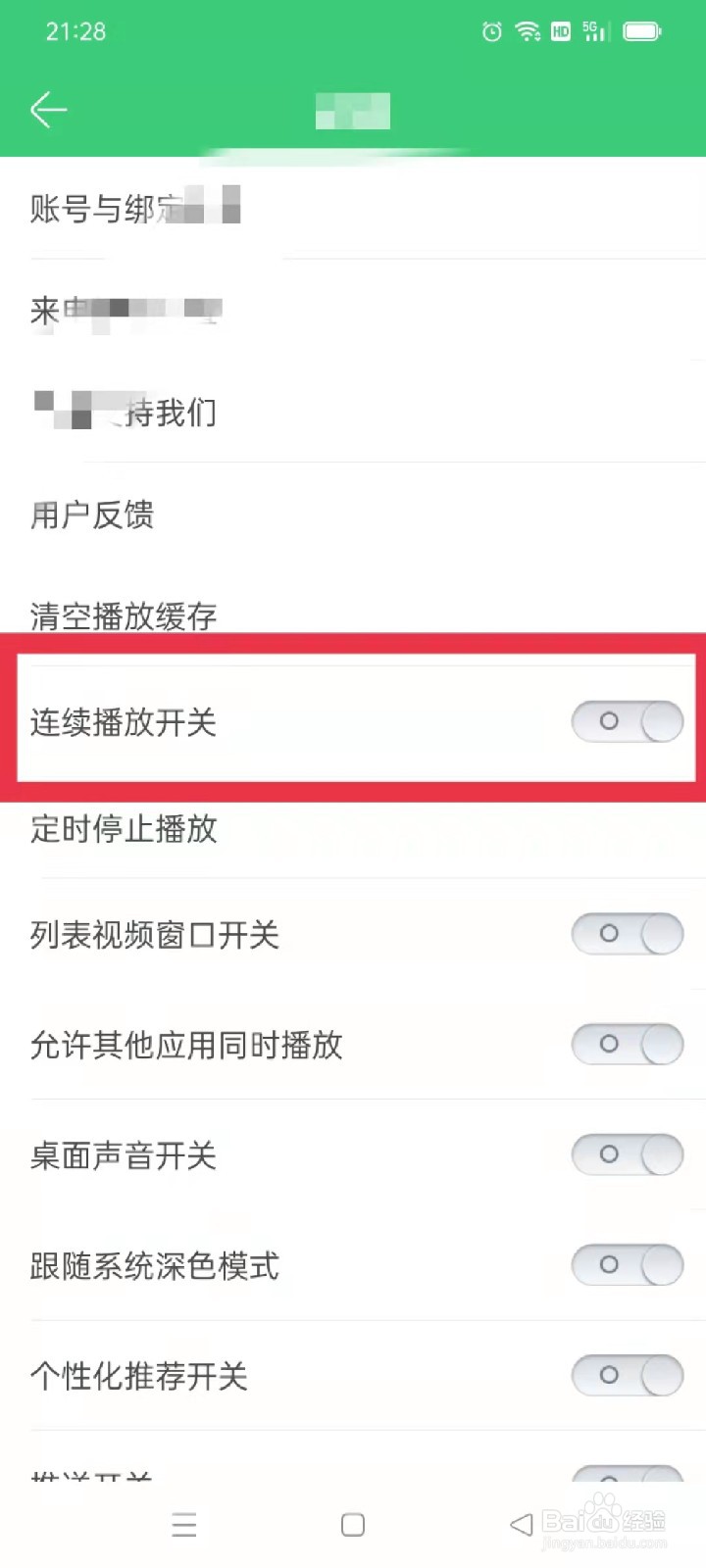The image size is (706, 1568).
Task: Tap the back arrow in green header
Action: click(48, 110)
